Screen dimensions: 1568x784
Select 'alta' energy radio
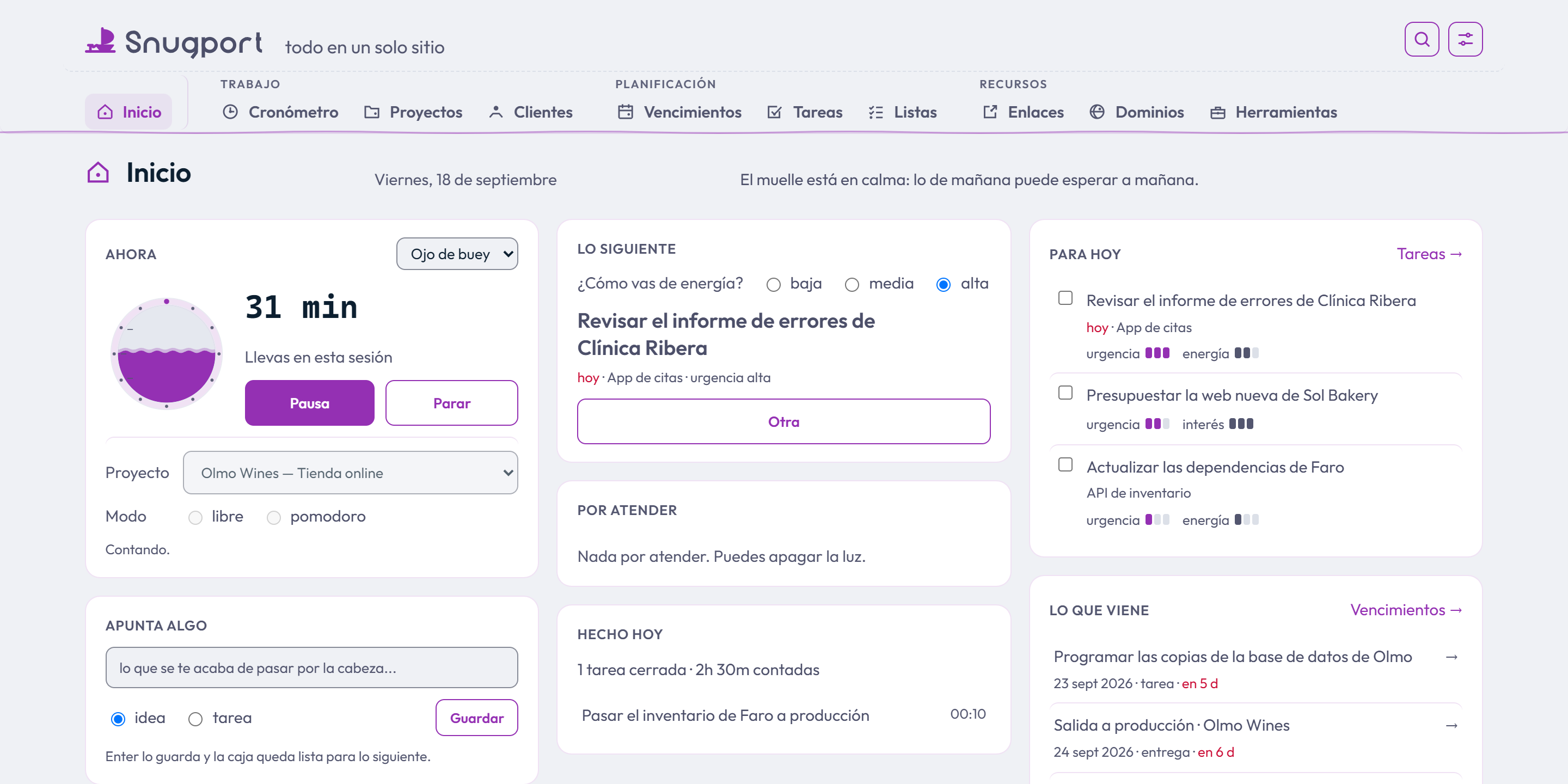coord(943,284)
